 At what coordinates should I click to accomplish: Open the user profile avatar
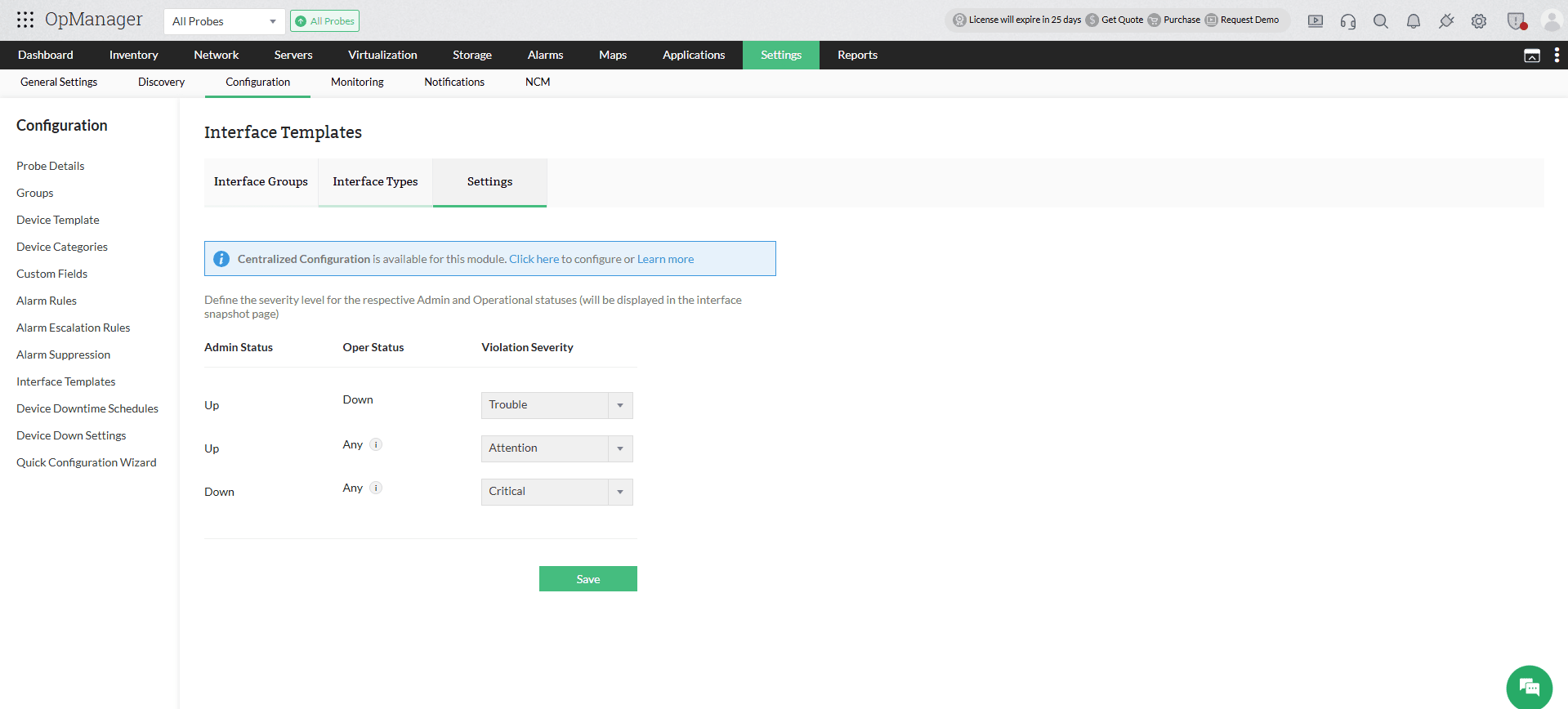[x=1552, y=20]
